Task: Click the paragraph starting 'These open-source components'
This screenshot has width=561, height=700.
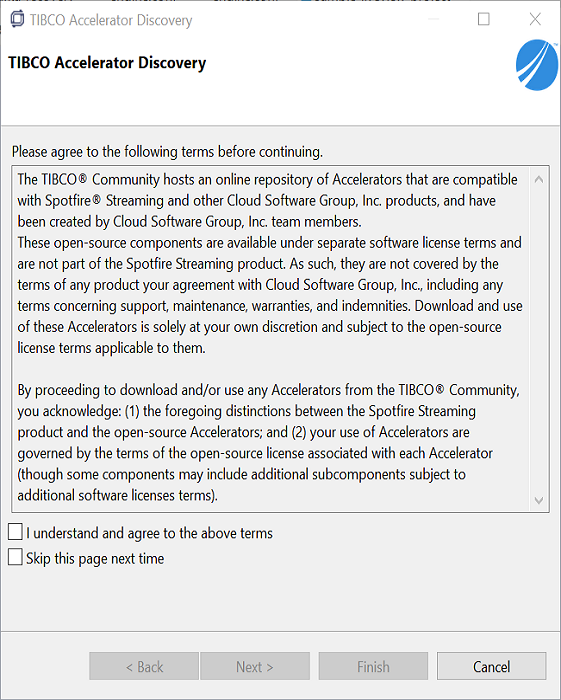Action: pyautogui.click(x=270, y=295)
